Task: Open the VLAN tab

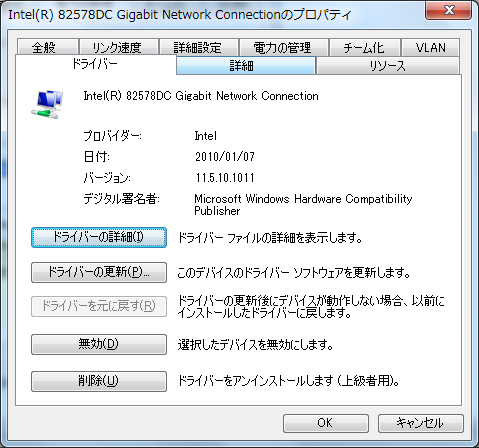Action: (430, 47)
